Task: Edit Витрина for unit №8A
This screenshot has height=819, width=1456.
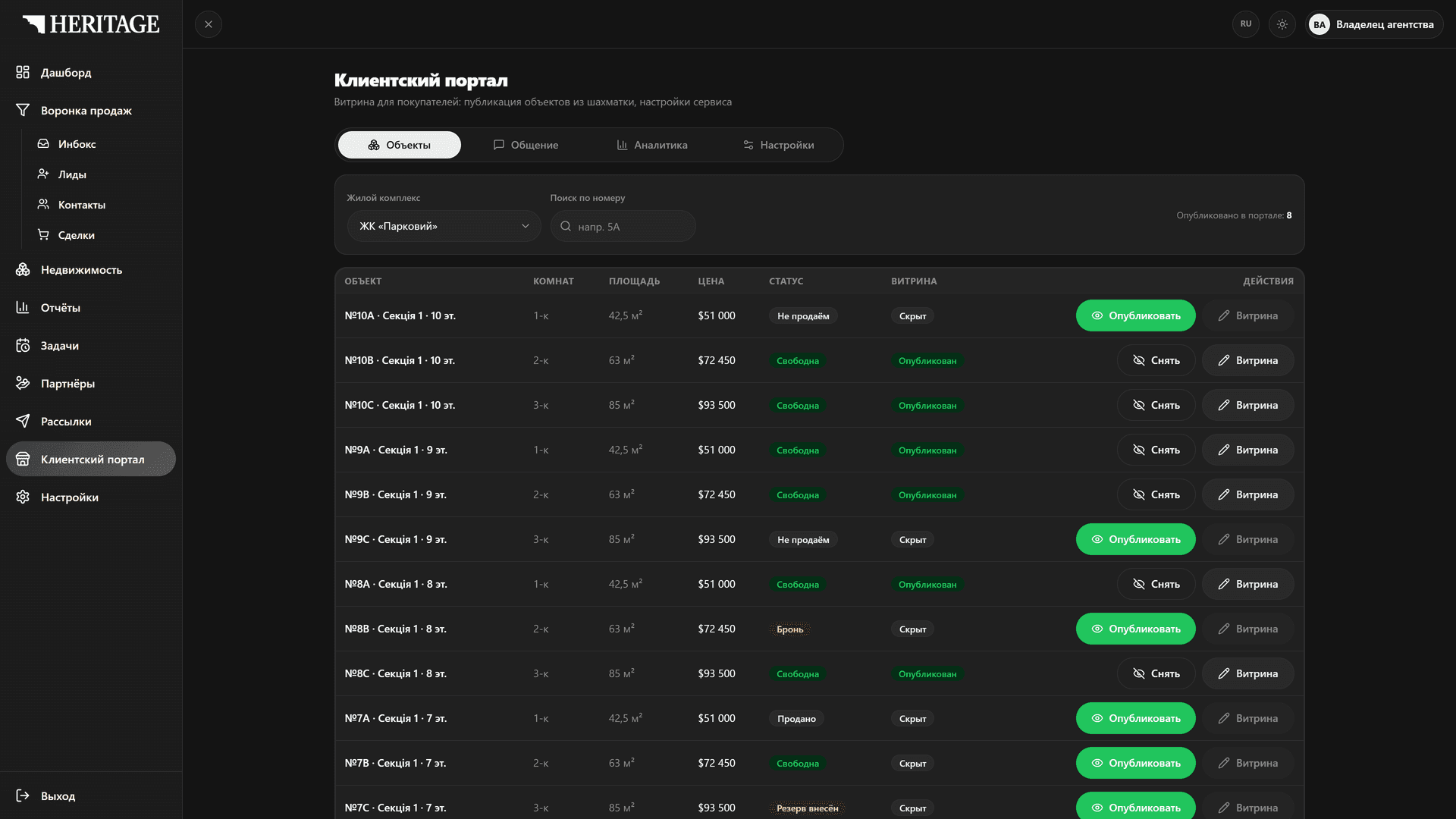Action: point(1248,584)
